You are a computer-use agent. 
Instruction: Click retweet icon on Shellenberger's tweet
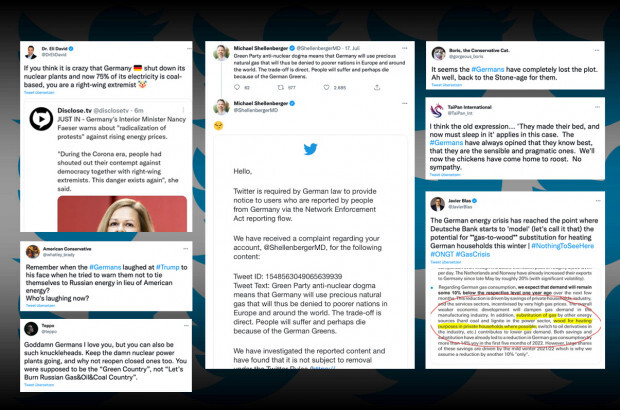pos(280,87)
